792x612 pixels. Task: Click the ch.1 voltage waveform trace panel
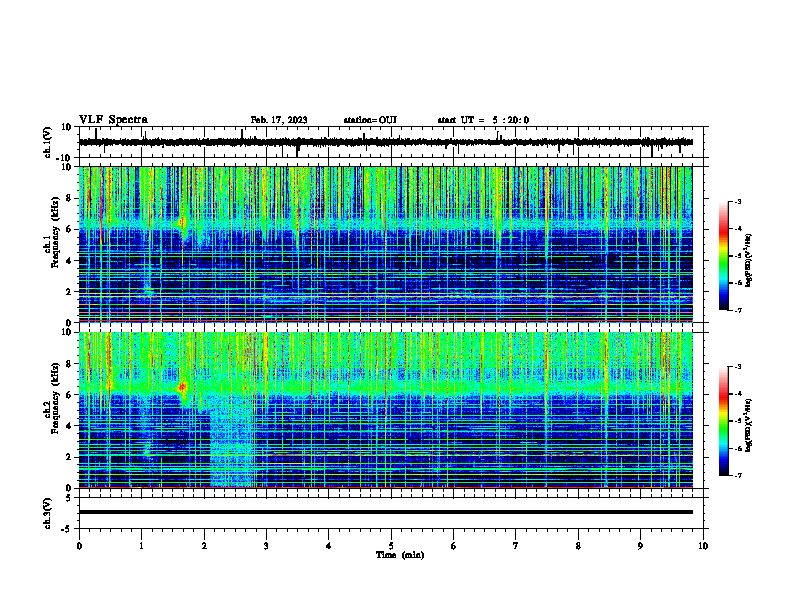[386, 142]
